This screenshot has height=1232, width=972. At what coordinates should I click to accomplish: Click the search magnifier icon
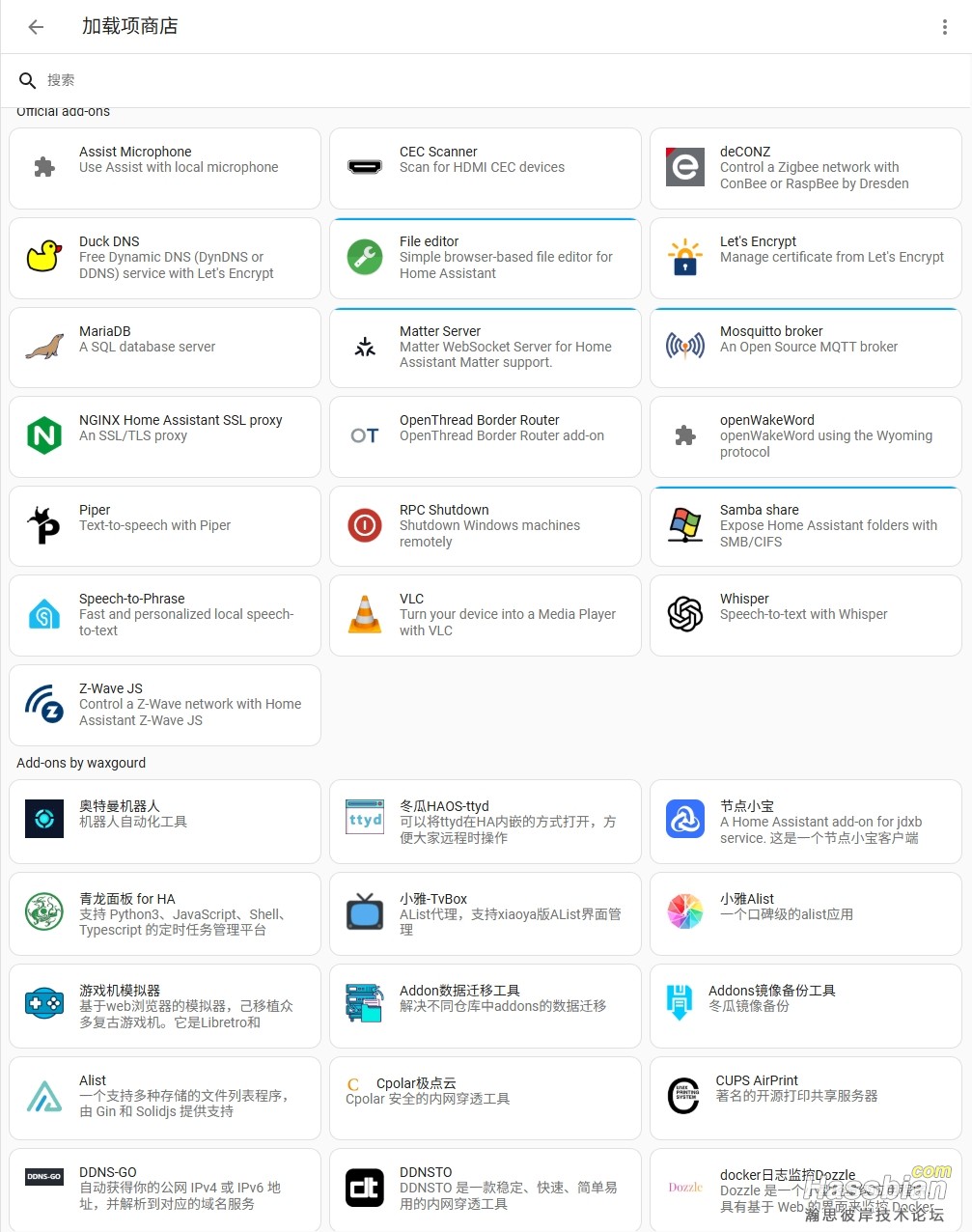(x=28, y=80)
